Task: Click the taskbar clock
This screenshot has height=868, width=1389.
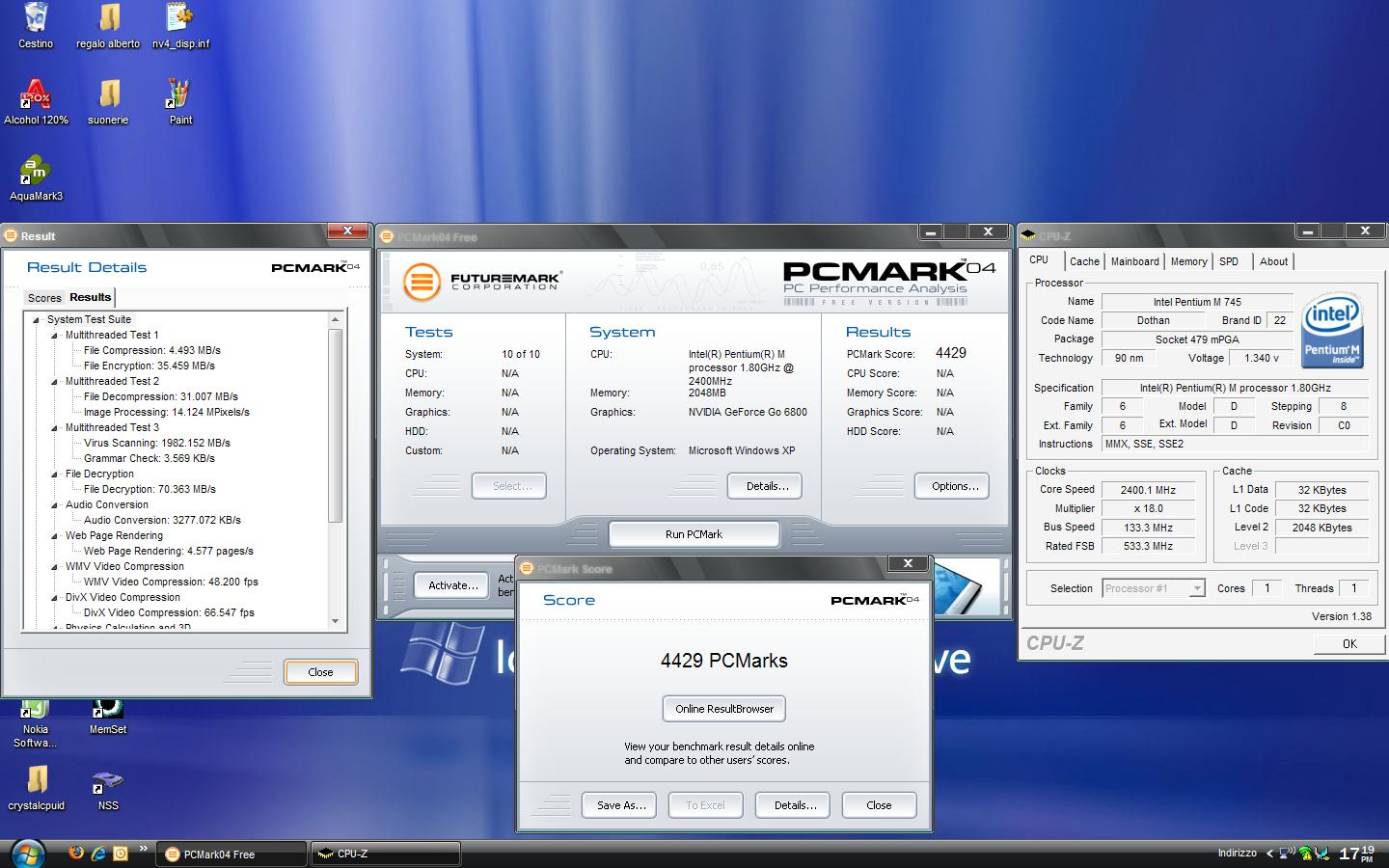Action: (1356, 853)
